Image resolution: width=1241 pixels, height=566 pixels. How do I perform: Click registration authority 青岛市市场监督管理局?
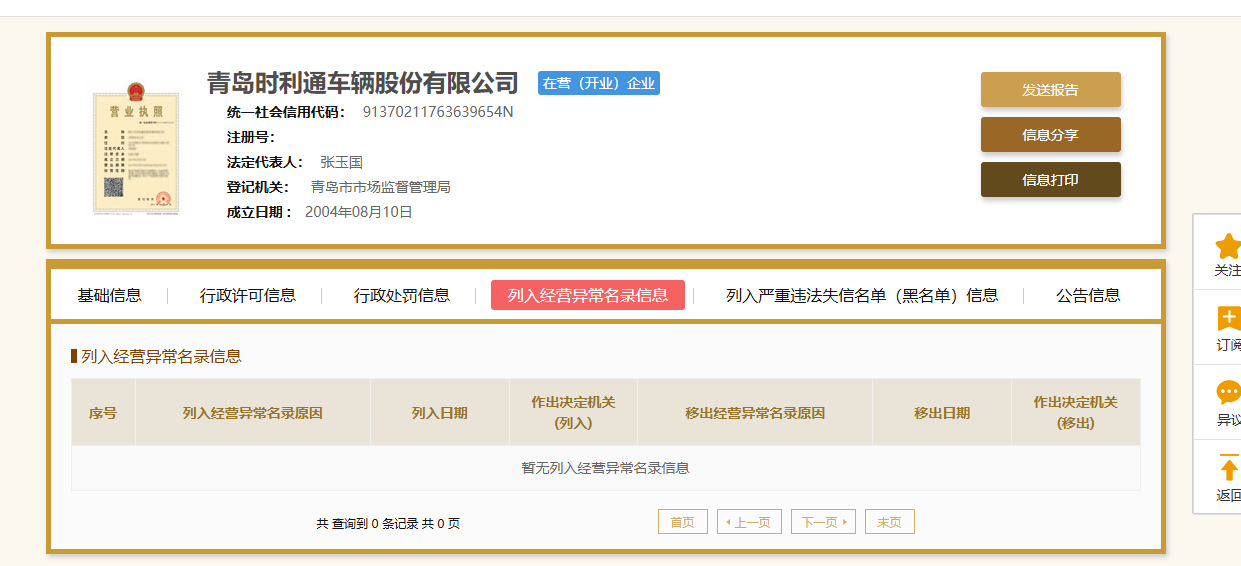click(381, 187)
